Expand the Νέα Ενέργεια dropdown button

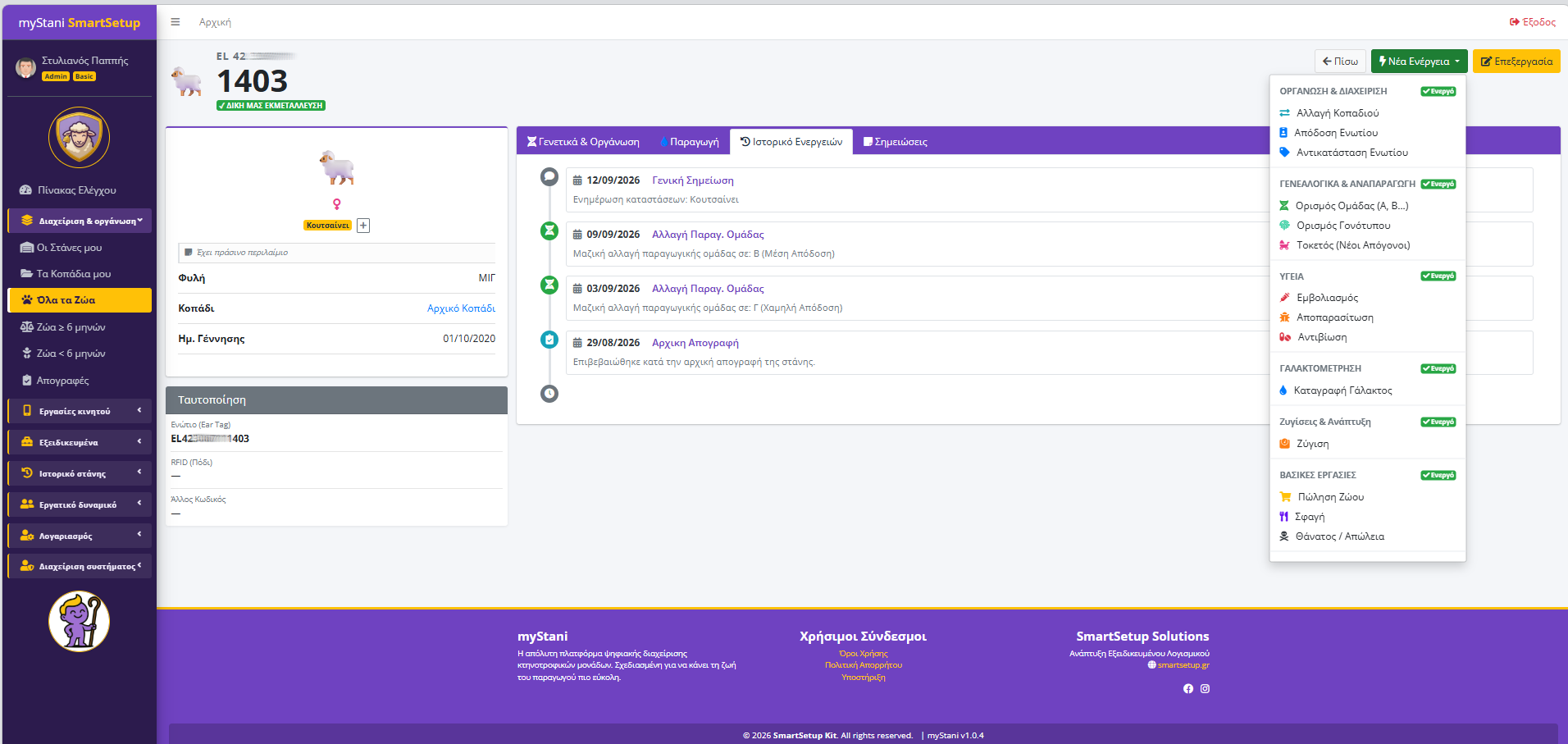[1420, 62]
